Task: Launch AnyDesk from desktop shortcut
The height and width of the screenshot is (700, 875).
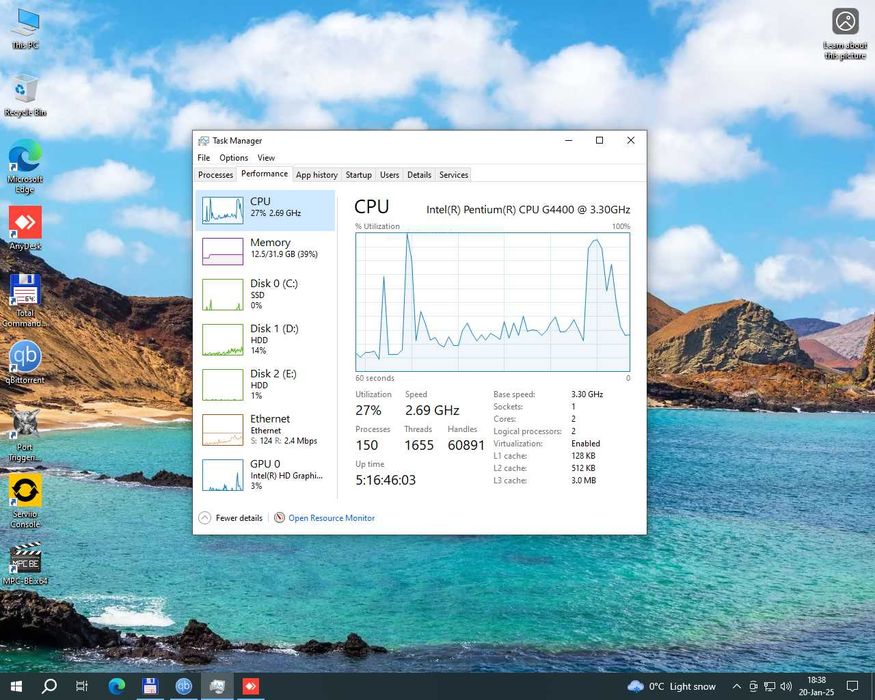Action: click(x=25, y=228)
